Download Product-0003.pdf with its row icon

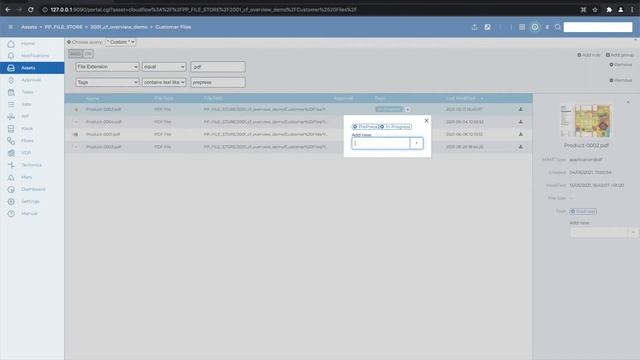520,147
